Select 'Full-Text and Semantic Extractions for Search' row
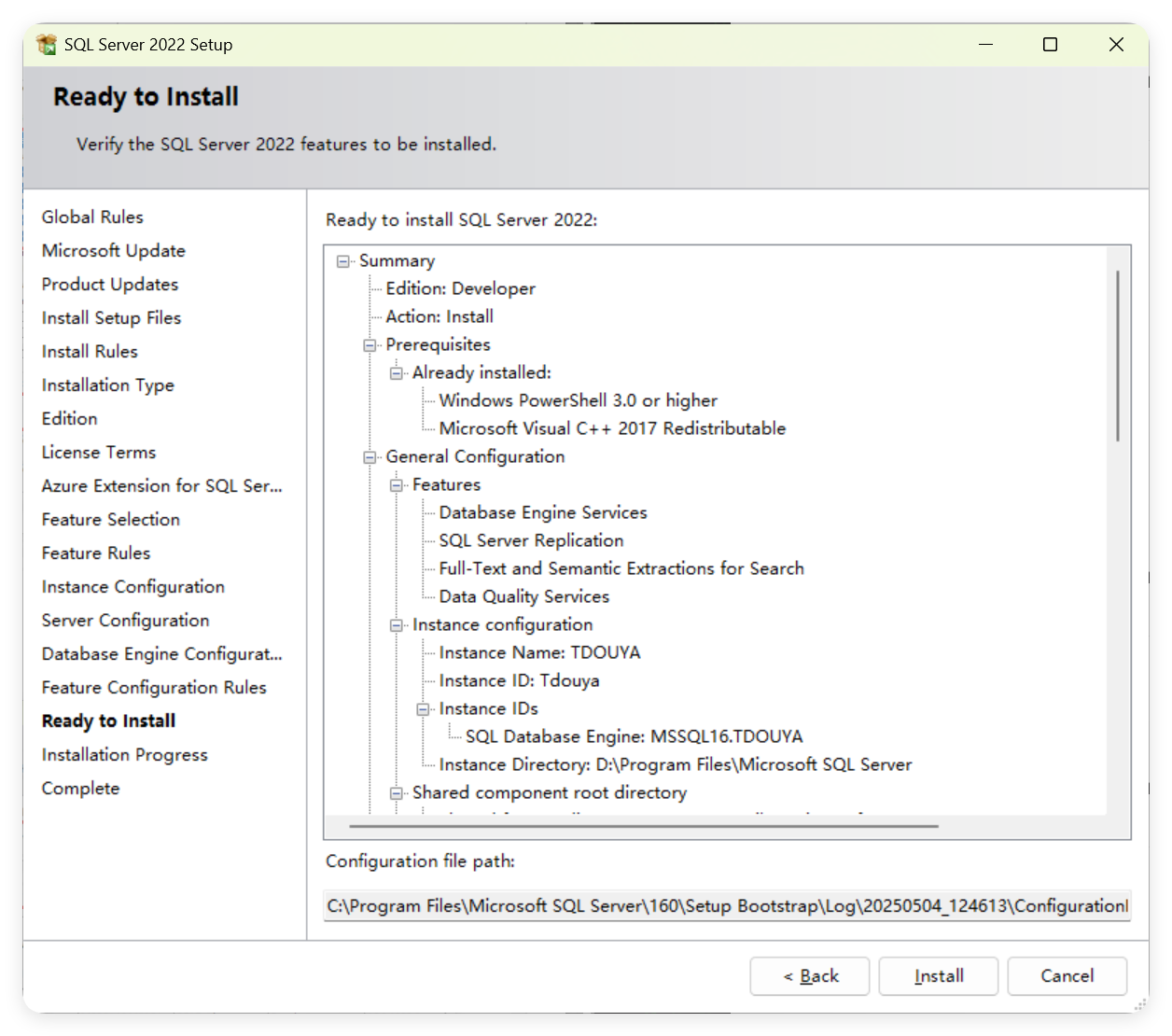This screenshot has width=1172, height=1036. click(621, 568)
